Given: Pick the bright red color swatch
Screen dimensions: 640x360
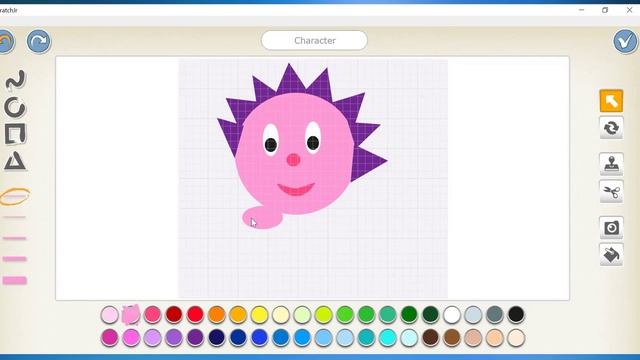Looking at the screenshot, I should (x=195, y=315).
